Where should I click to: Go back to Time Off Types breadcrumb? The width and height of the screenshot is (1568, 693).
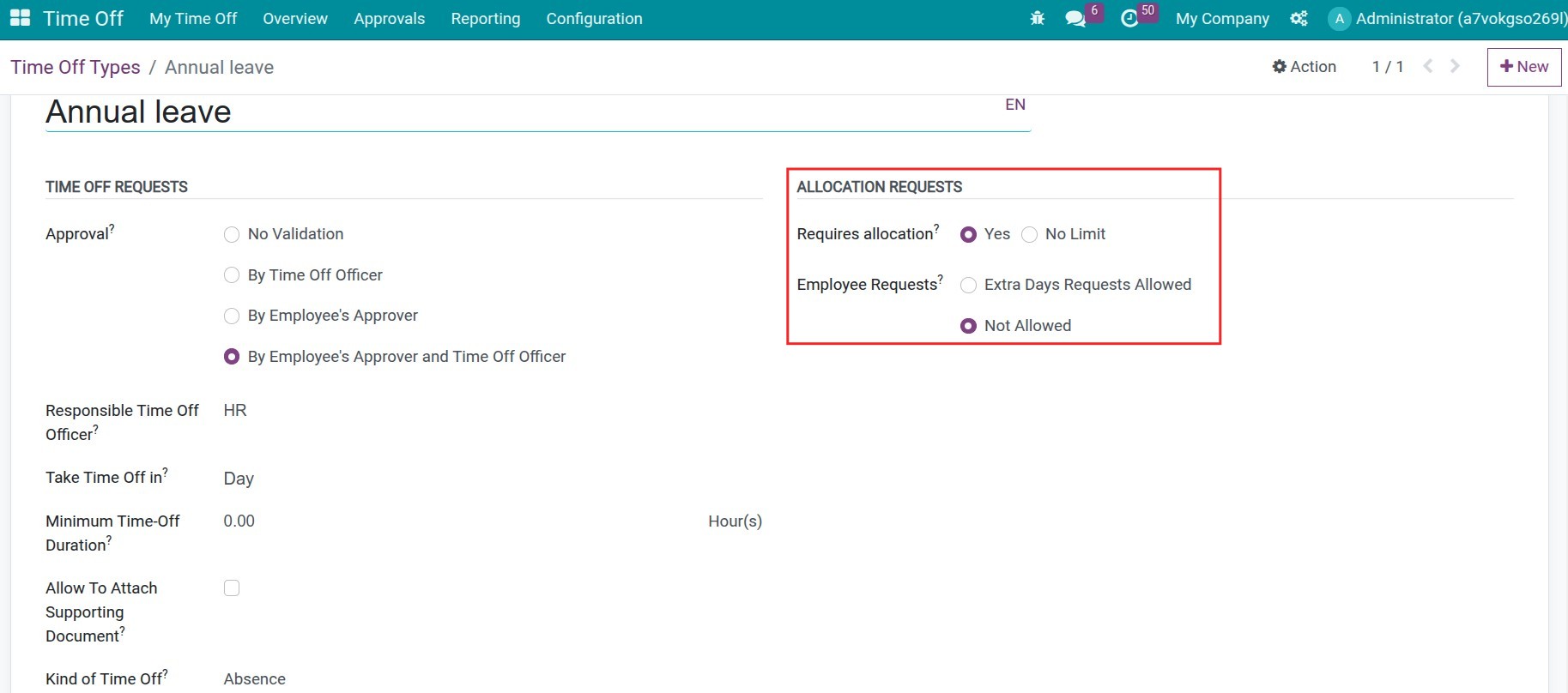click(76, 67)
